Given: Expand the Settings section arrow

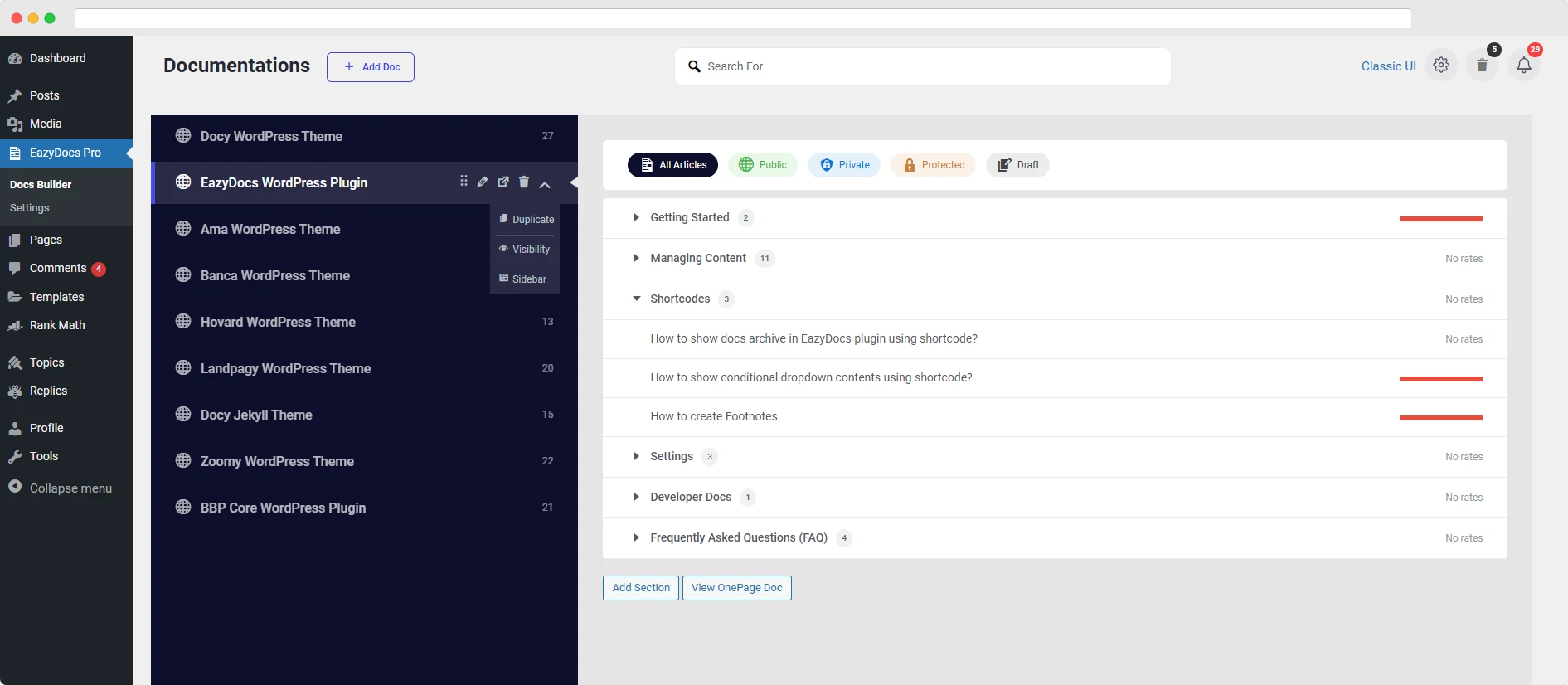Looking at the screenshot, I should point(636,456).
